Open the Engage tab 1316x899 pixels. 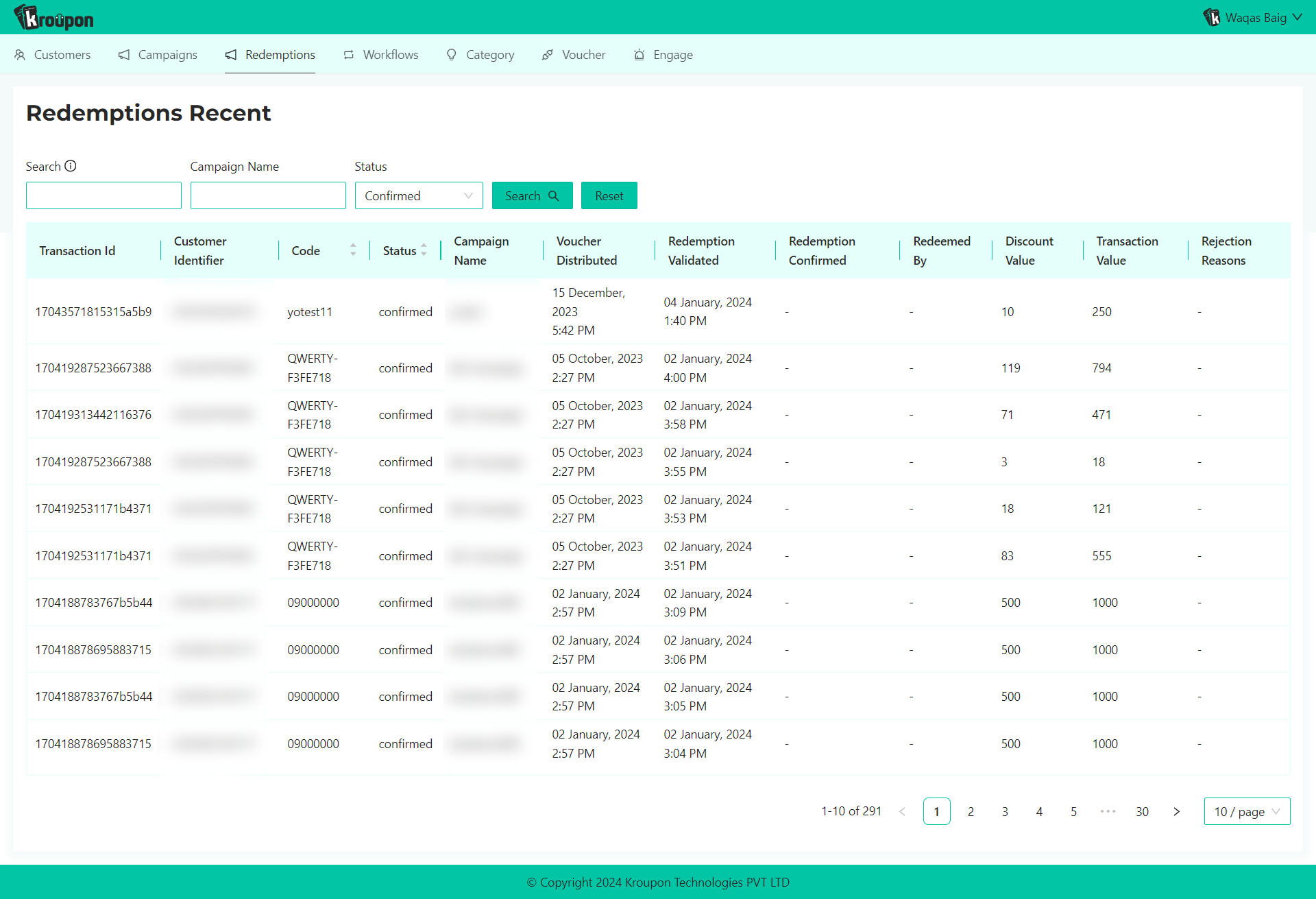click(x=663, y=55)
